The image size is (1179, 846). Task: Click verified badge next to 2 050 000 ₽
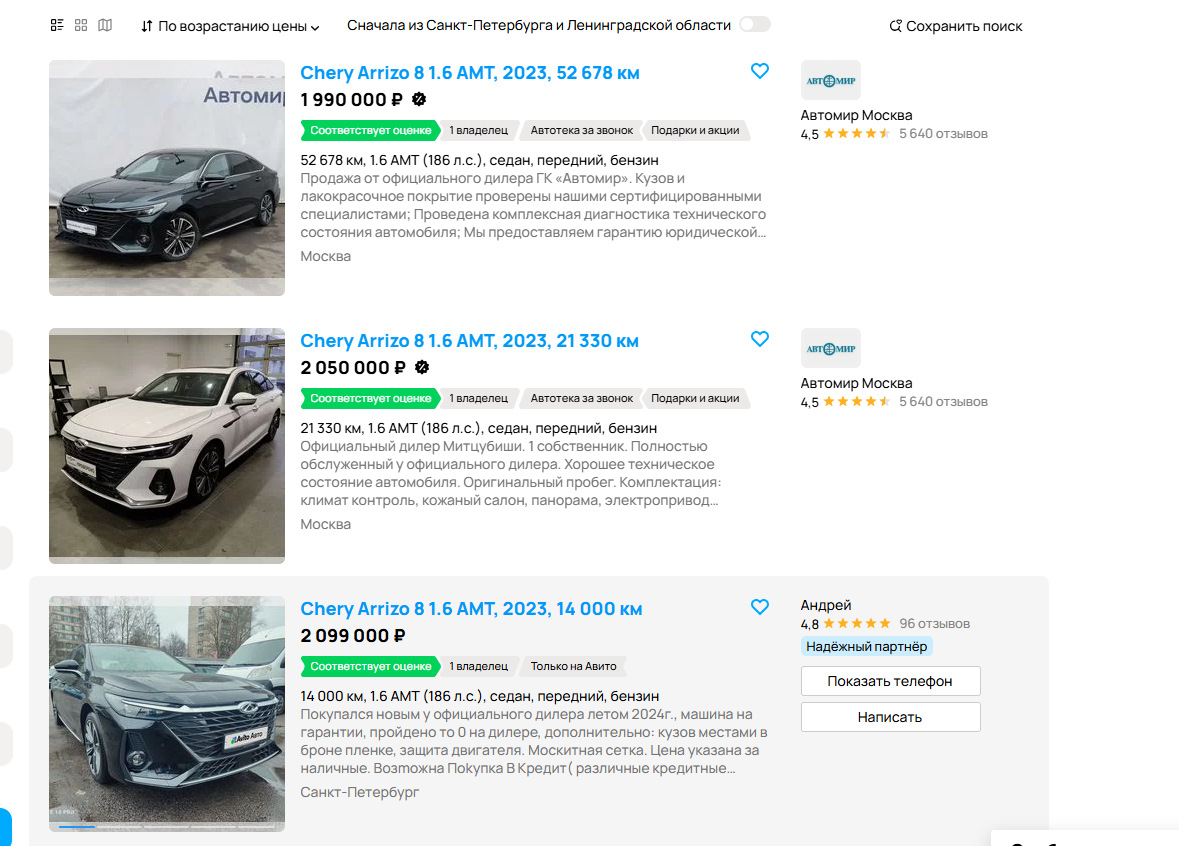(422, 367)
